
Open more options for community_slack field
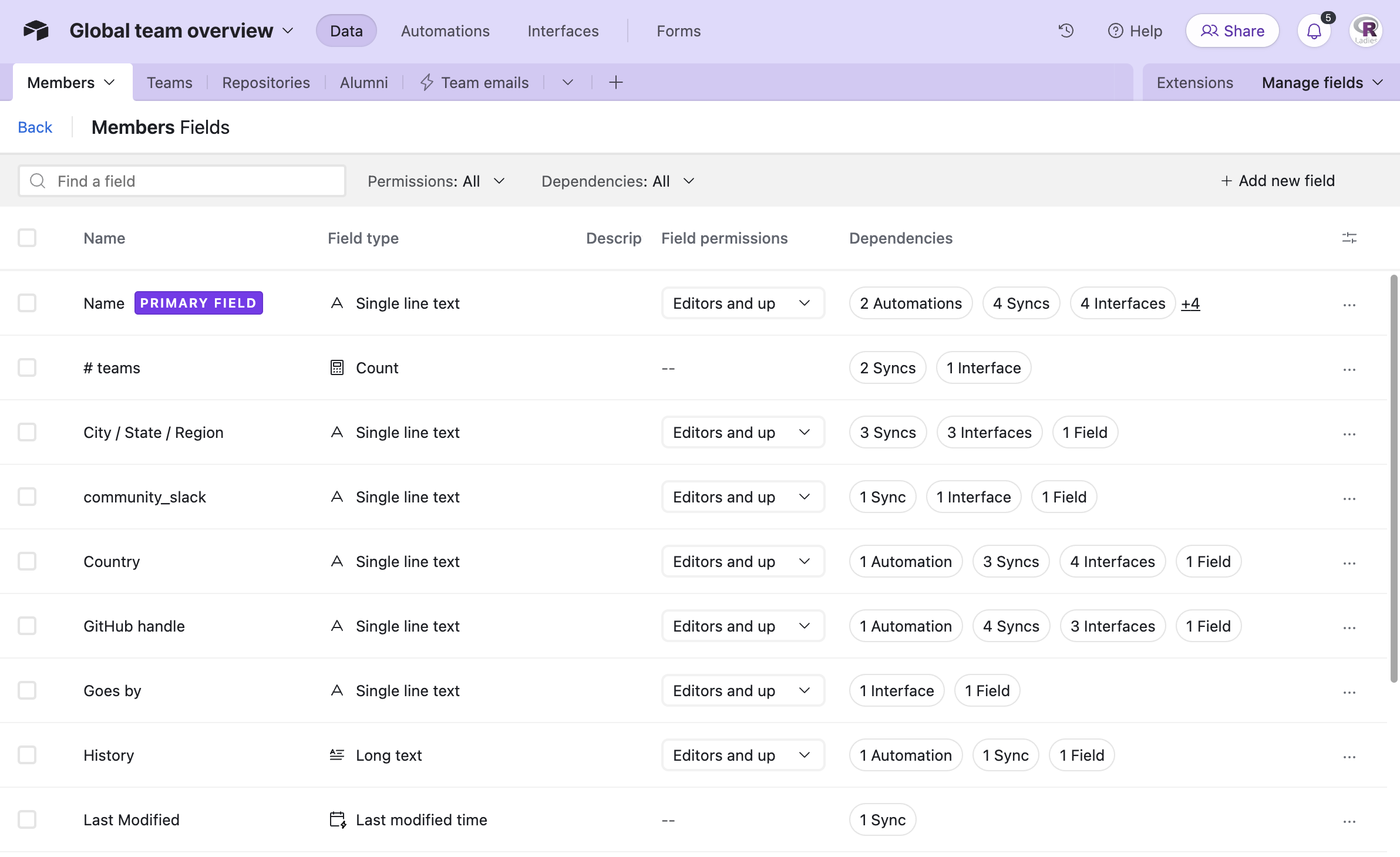point(1349,498)
